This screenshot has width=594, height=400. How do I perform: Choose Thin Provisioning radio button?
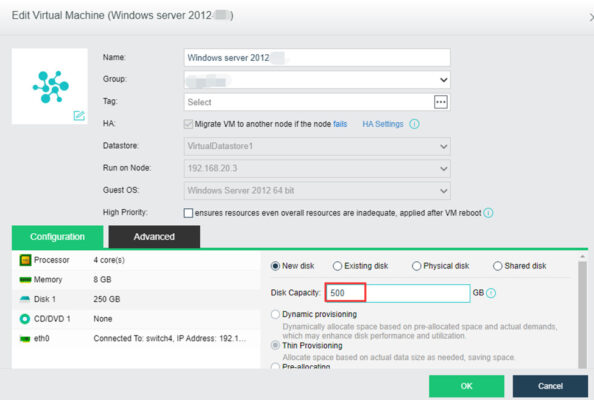275,345
